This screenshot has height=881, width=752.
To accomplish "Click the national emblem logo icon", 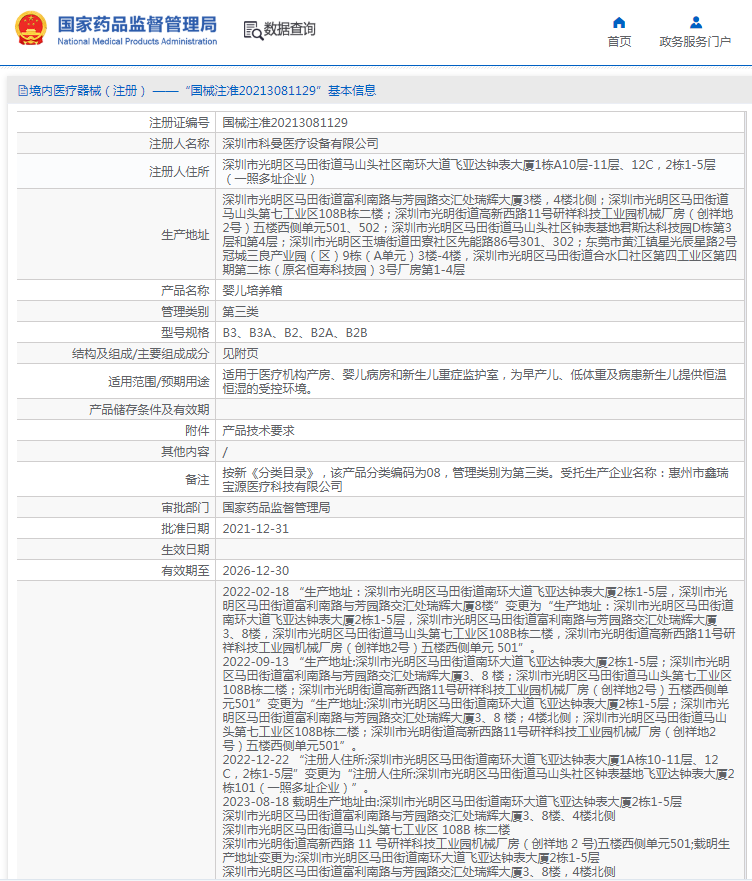I will coord(31,29).
